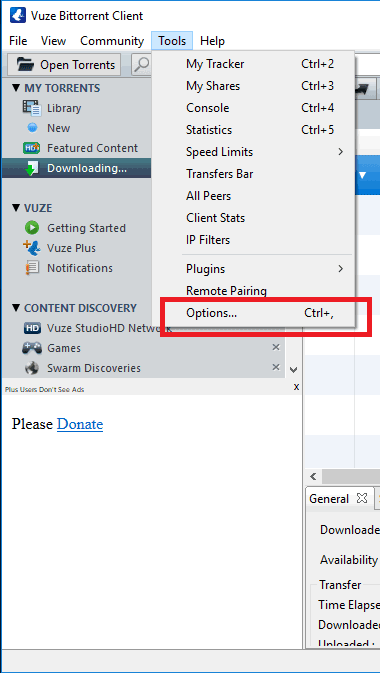This screenshot has width=380, height=673.
Task: Select the Featured Content HD icon
Action: point(31,148)
